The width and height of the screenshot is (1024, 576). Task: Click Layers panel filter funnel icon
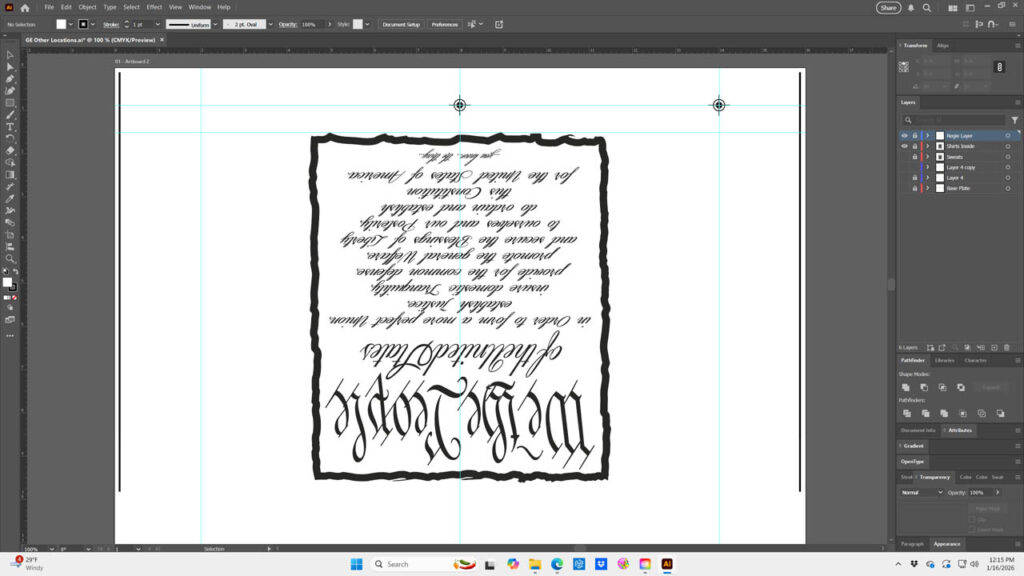point(1014,120)
